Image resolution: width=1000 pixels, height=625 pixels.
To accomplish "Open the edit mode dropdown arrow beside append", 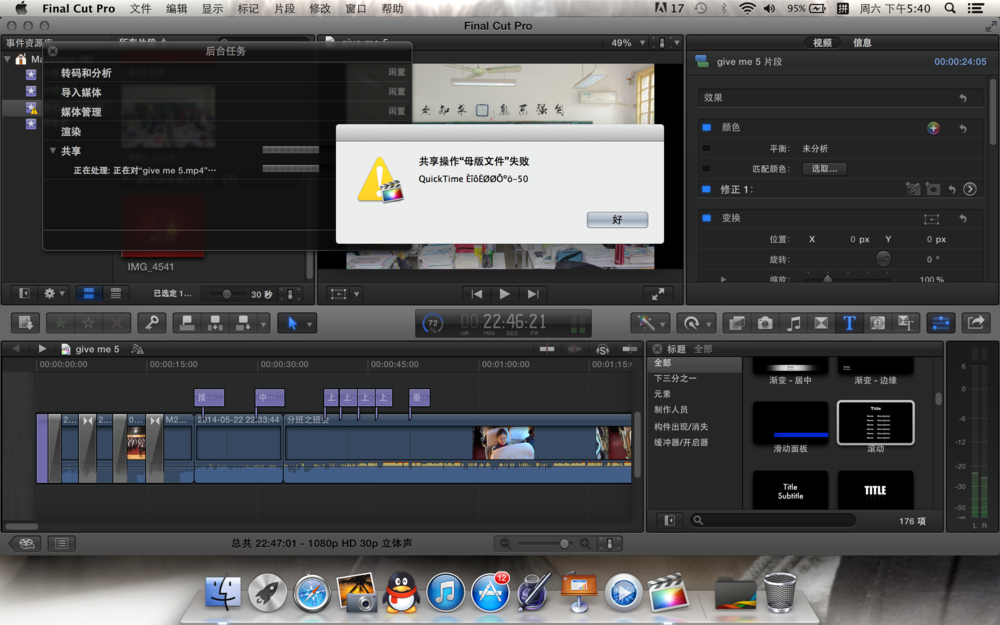I will (x=263, y=324).
